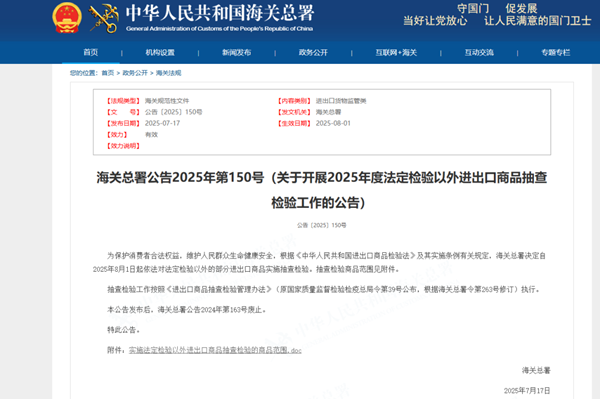The height and width of the screenshot is (399, 600).
Task: Click the paragraph starting 为保护消费者合法权益
Action: pos(320,262)
